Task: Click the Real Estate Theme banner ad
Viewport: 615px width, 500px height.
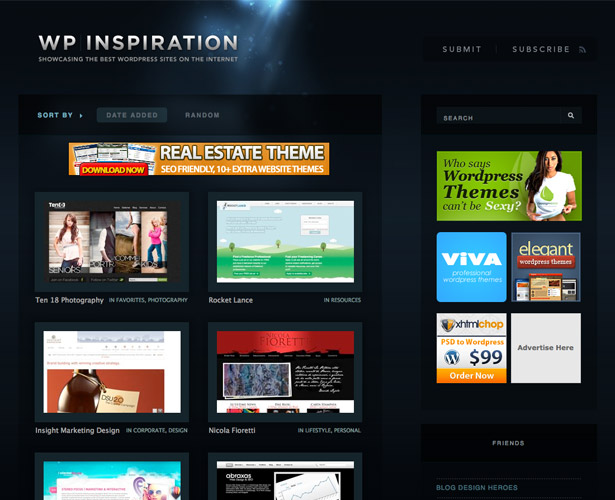Action: (x=199, y=158)
